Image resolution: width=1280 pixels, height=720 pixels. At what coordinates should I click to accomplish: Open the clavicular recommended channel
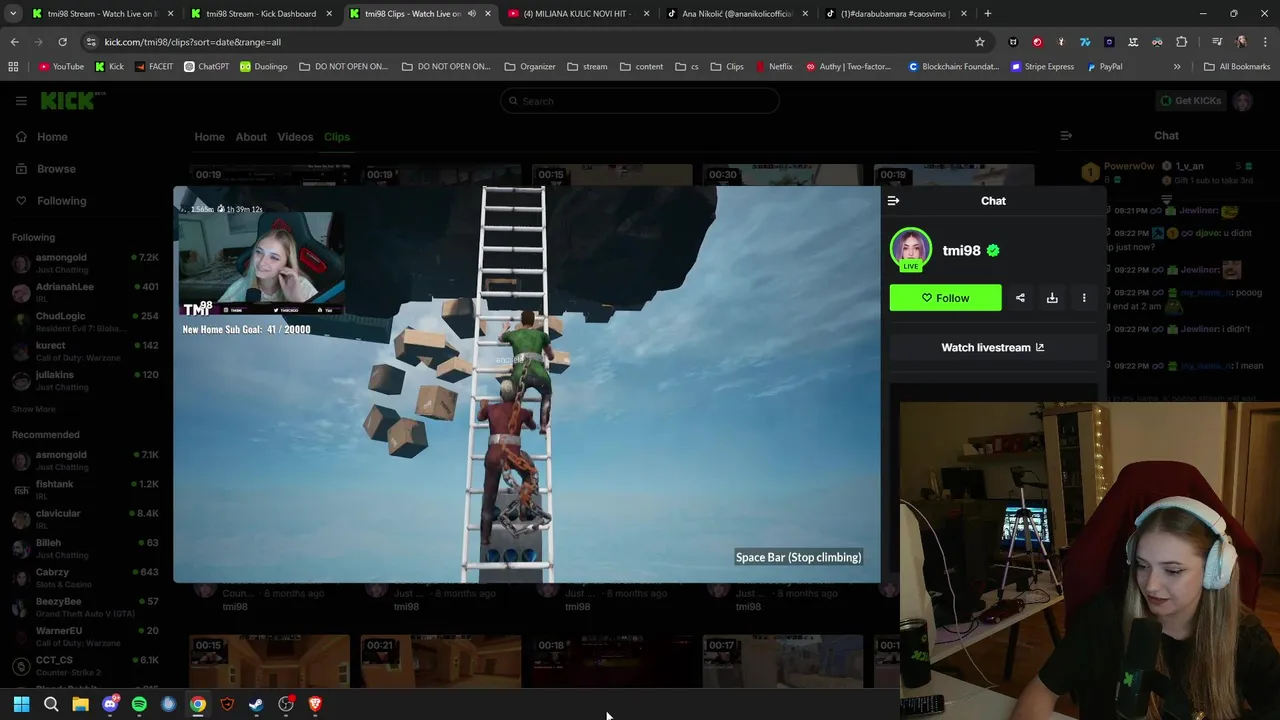(x=85, y=520)
